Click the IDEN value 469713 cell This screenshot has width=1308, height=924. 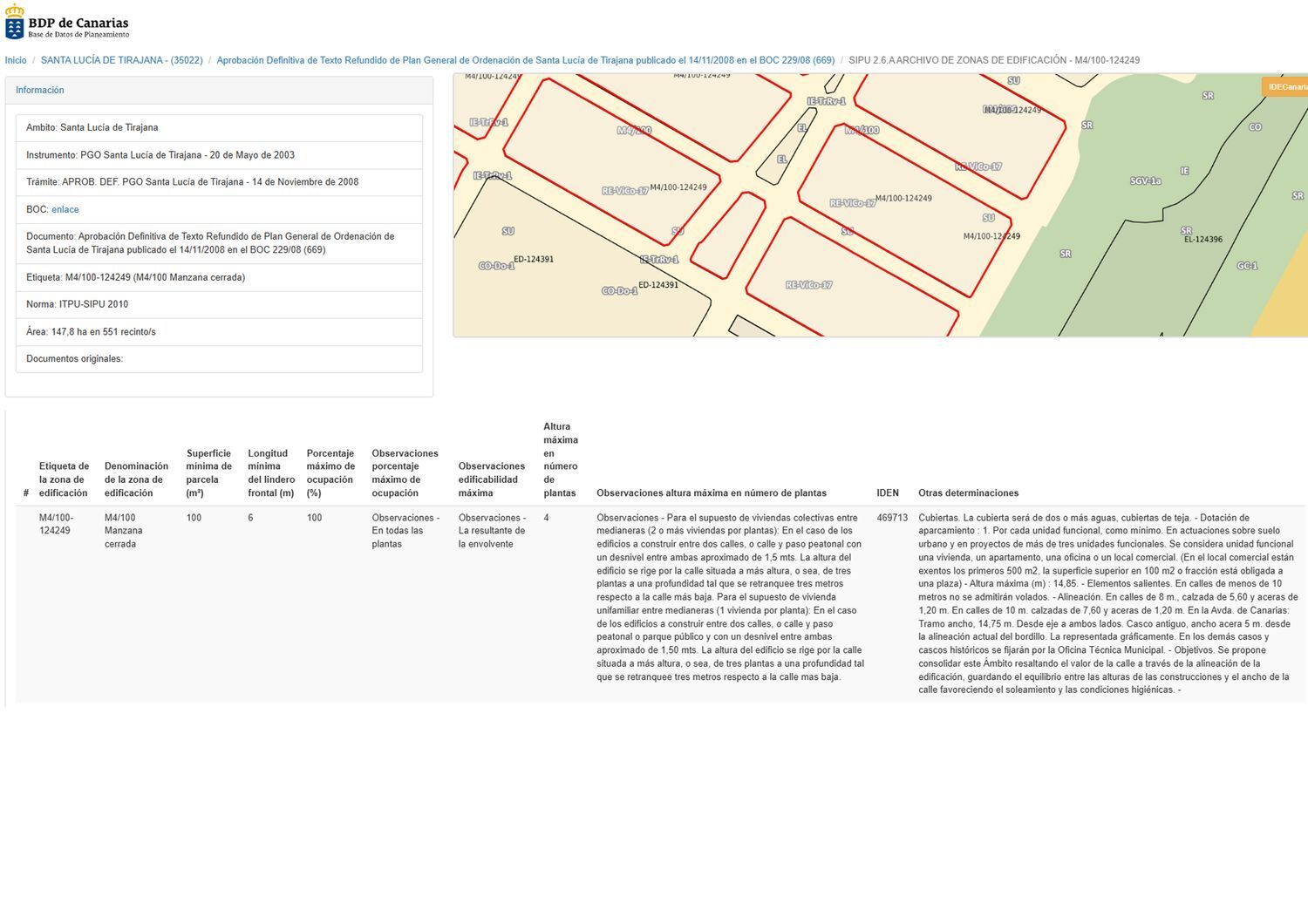click(892, 518)
